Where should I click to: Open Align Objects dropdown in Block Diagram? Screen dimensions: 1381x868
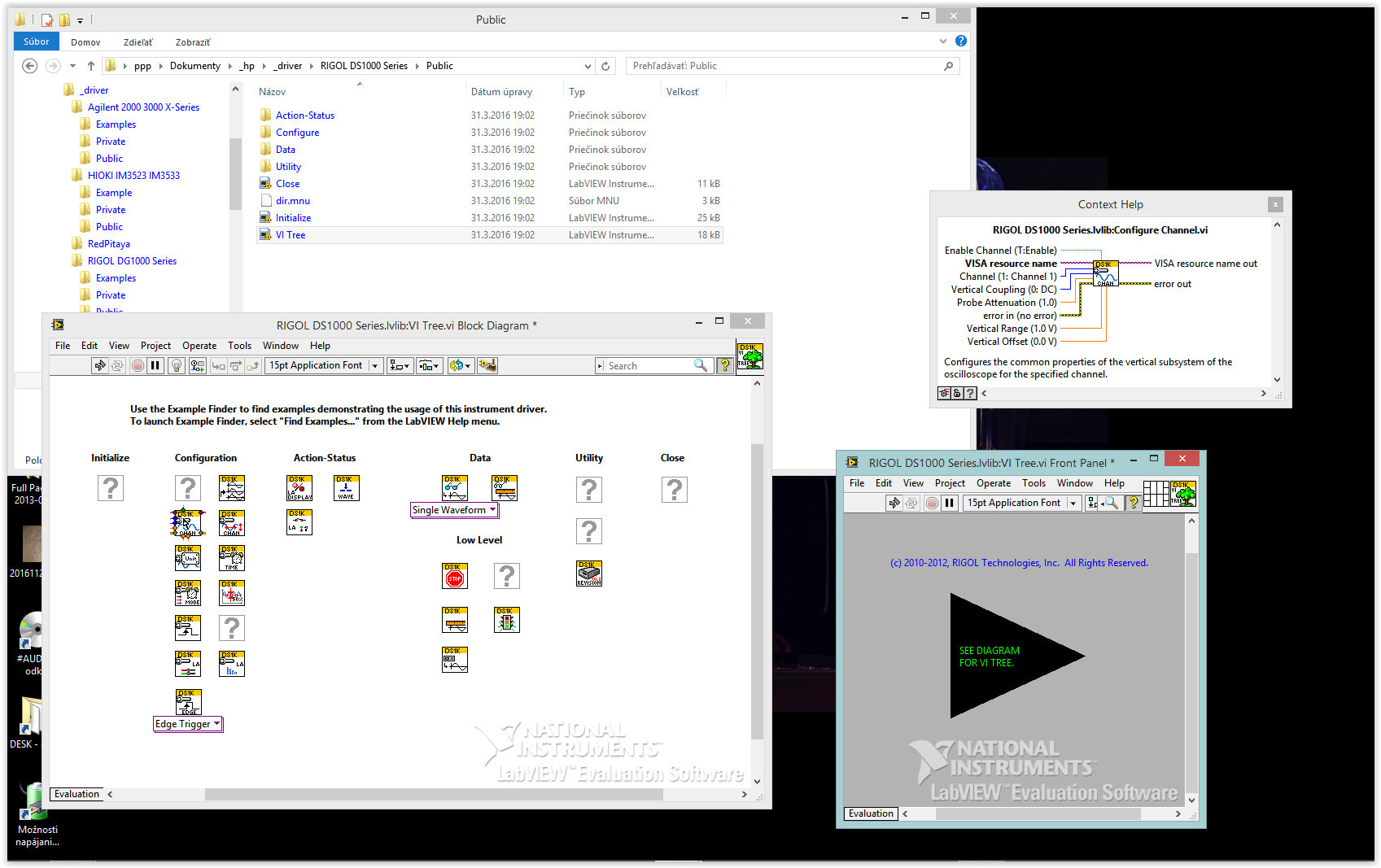[400, 366]
